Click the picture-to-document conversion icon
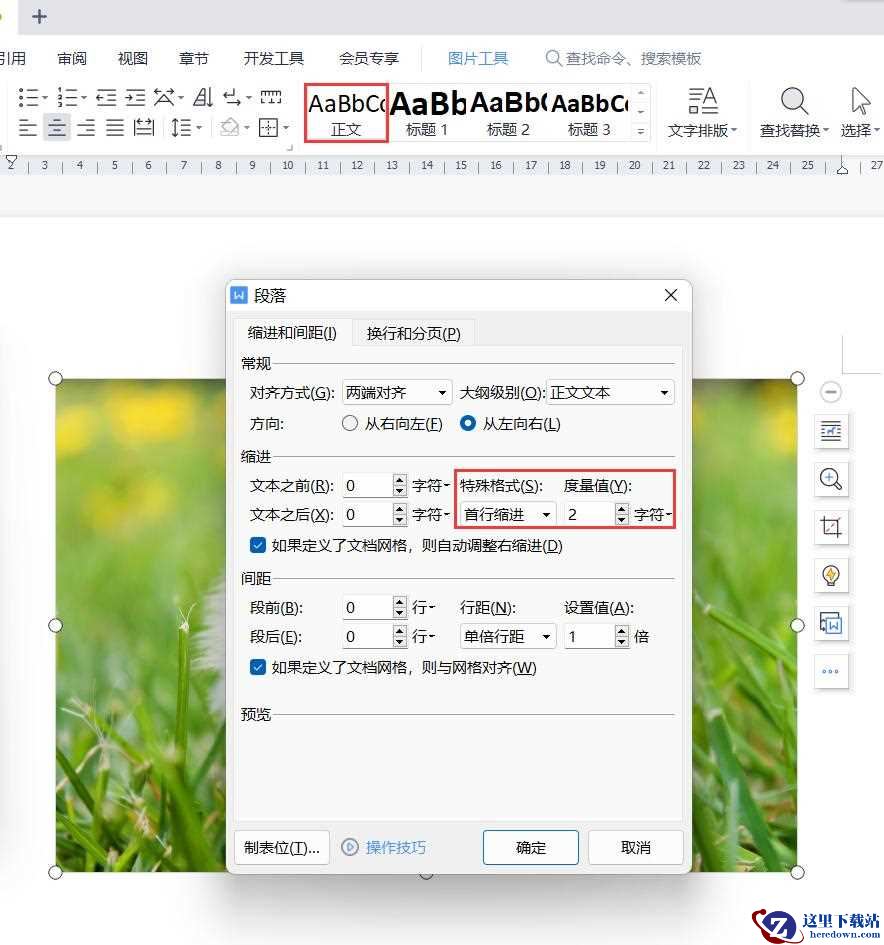 click(x=831, y=623)
